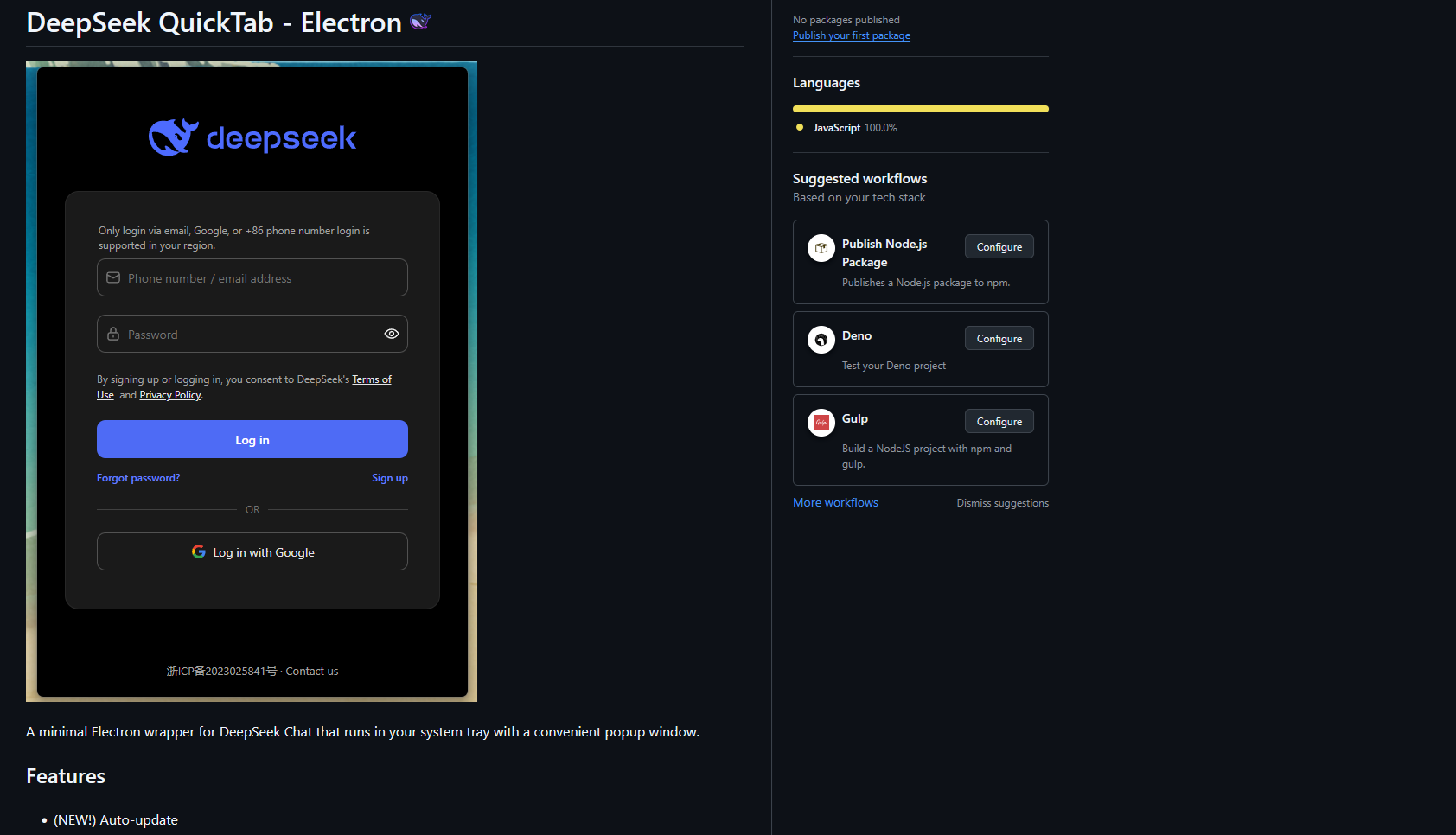Screen dimensions: 1456x835
Task: Configure the Publish Node.js Package workflow
Action: (999, 247)
